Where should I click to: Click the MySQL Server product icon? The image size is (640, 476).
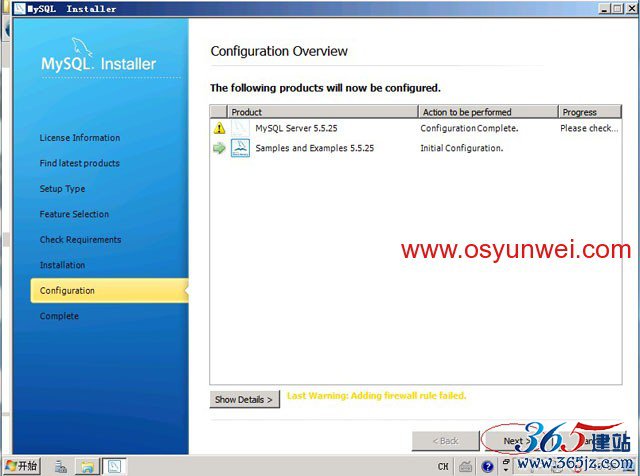click(240, 128)
